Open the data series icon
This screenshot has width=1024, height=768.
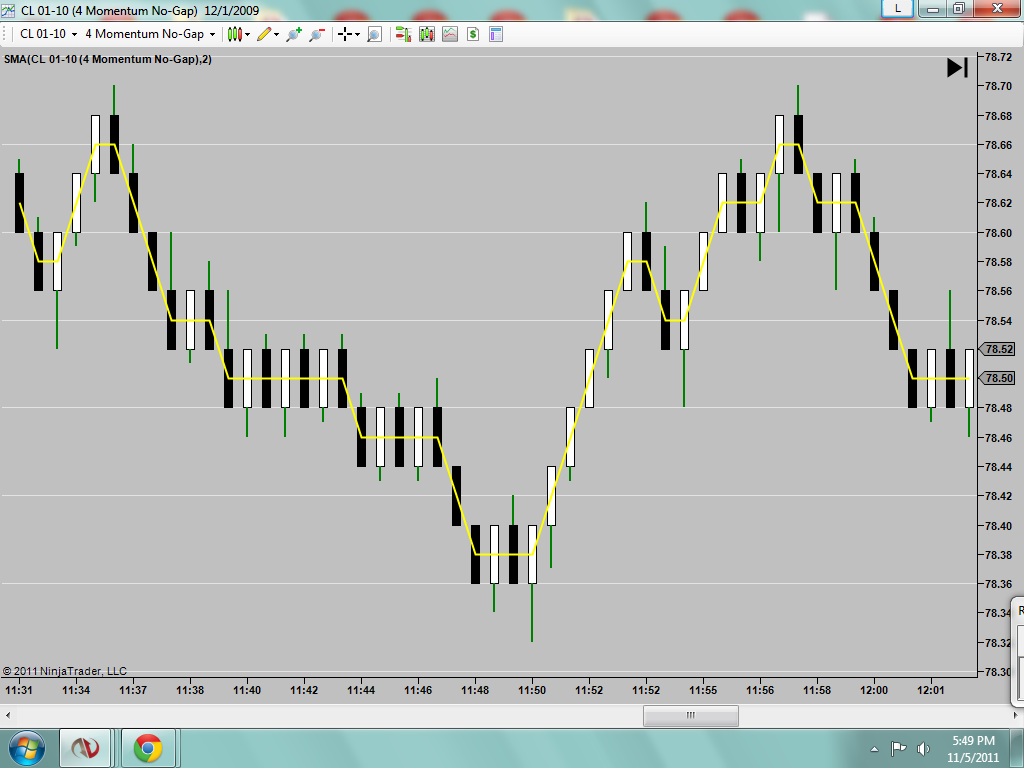[427, 34]
